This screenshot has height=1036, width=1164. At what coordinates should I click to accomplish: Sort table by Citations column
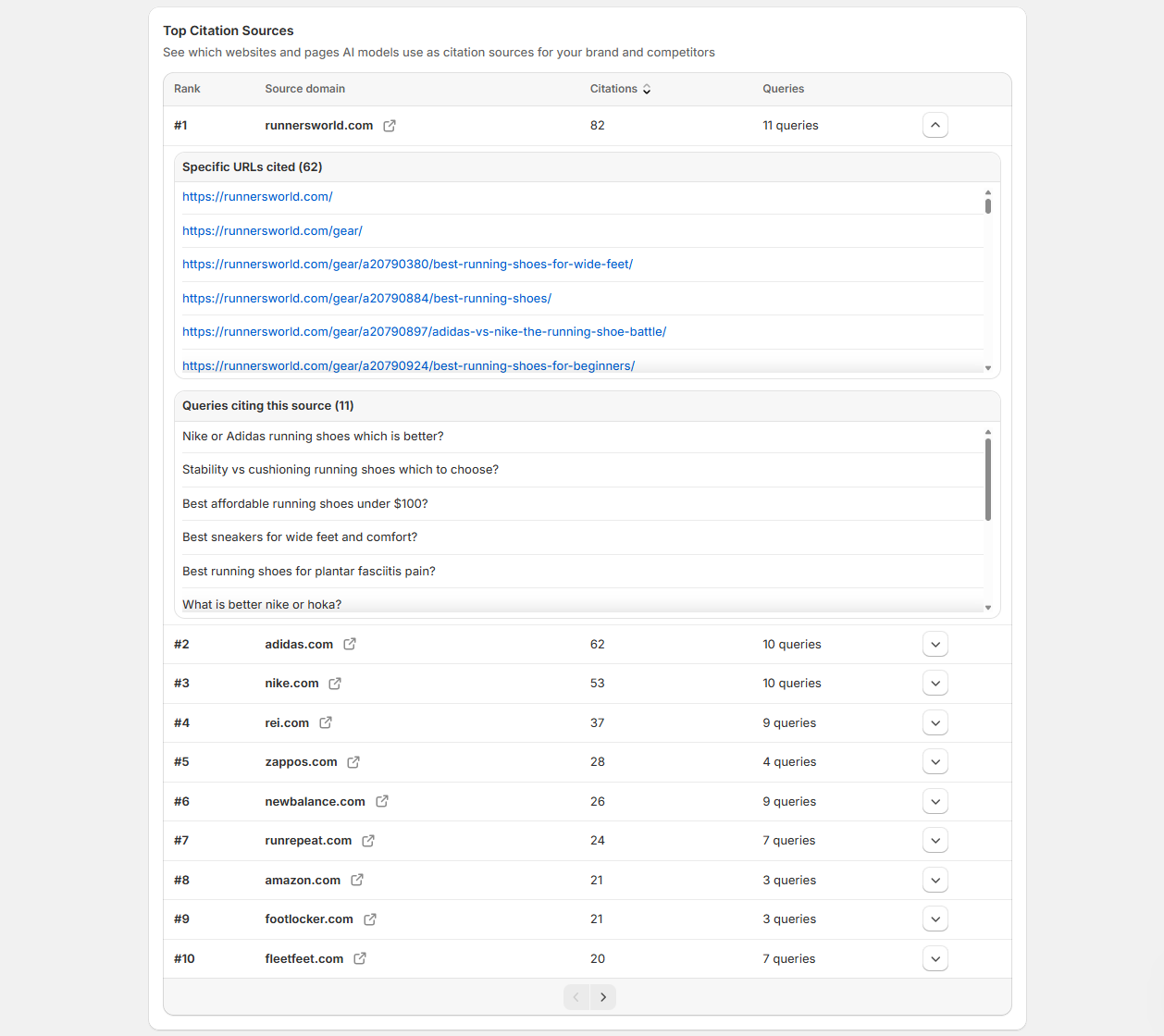click(620, 89)
